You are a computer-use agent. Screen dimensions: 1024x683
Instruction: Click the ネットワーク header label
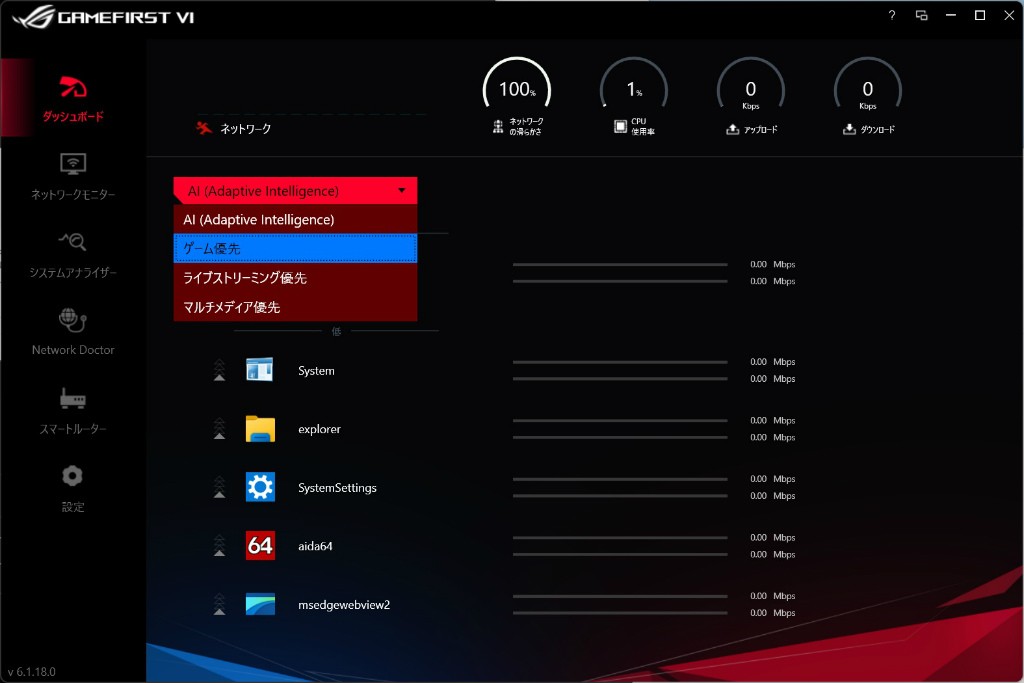(246, 129)
